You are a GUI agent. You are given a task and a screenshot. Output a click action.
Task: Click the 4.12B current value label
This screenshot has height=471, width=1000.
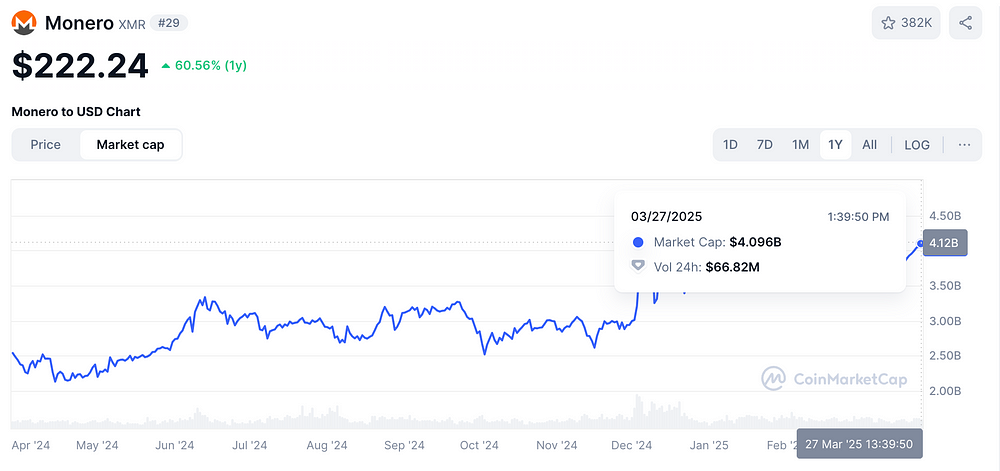pyautogui.click(x=945, y=243)
